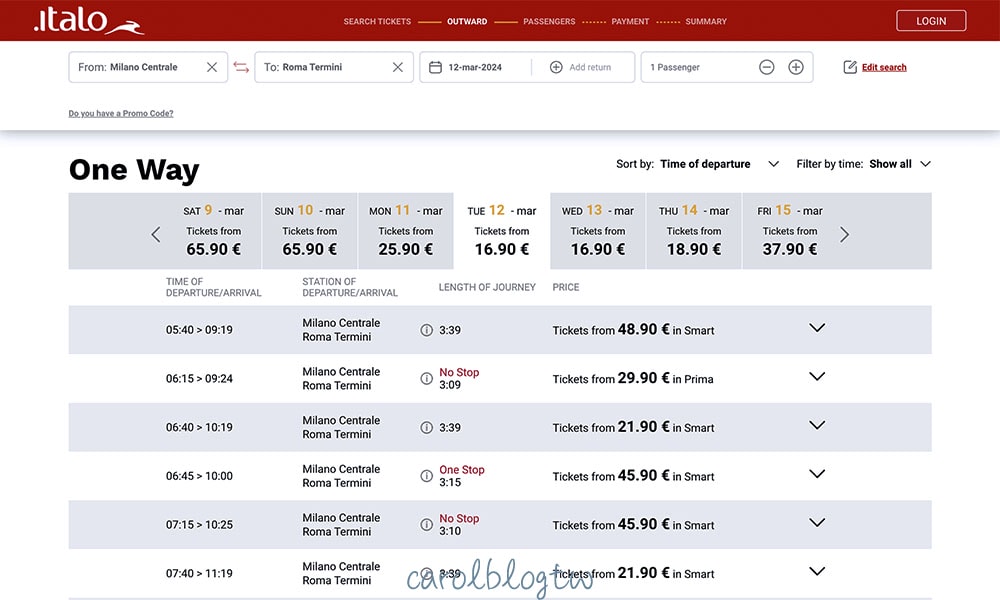Expand the 05:40 > 09:19 train fares
This screenshot has height=600, width=1000.
tap(817, 328)
